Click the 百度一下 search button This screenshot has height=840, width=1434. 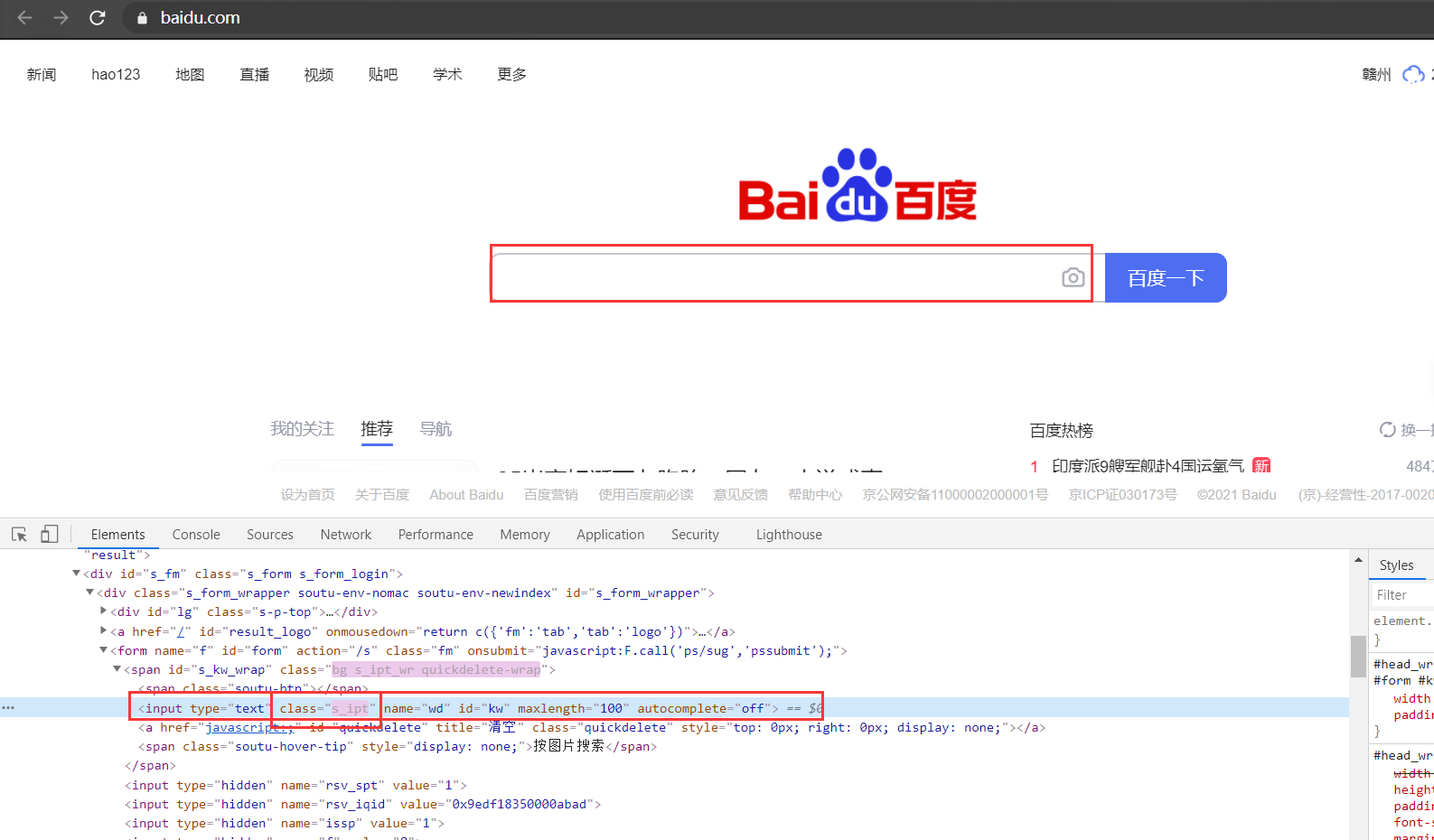click(x=1166, y=277)
